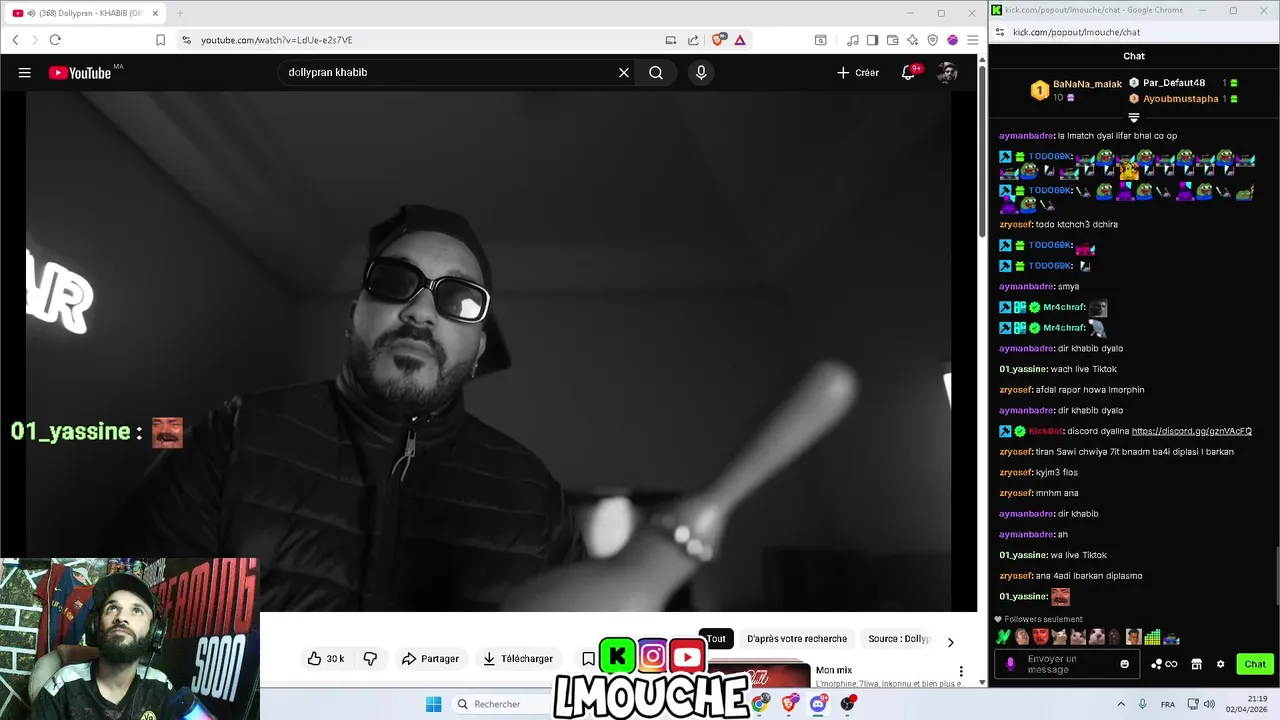This screenshot has height=720, width=1280.
Task: Open the volume control in system tray
Action: click(x=1209, y=704)
